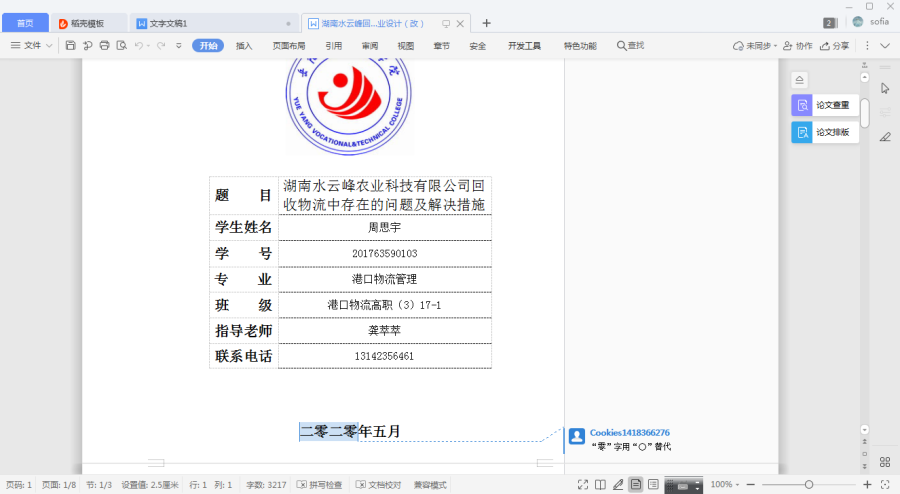The width and height of the screenshot is (900, 494).
Task: Open the 查找 search tool
Action: tap(630, 45)
